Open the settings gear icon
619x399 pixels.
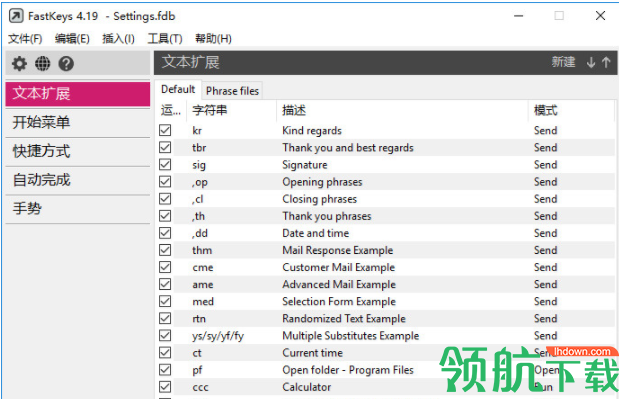[19, 64]
